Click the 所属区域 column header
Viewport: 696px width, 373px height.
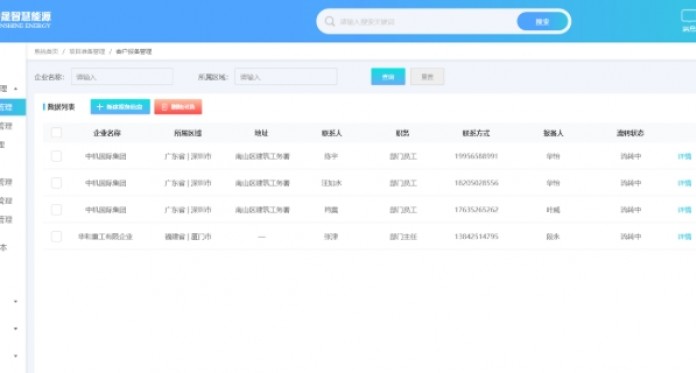[188, 133]
